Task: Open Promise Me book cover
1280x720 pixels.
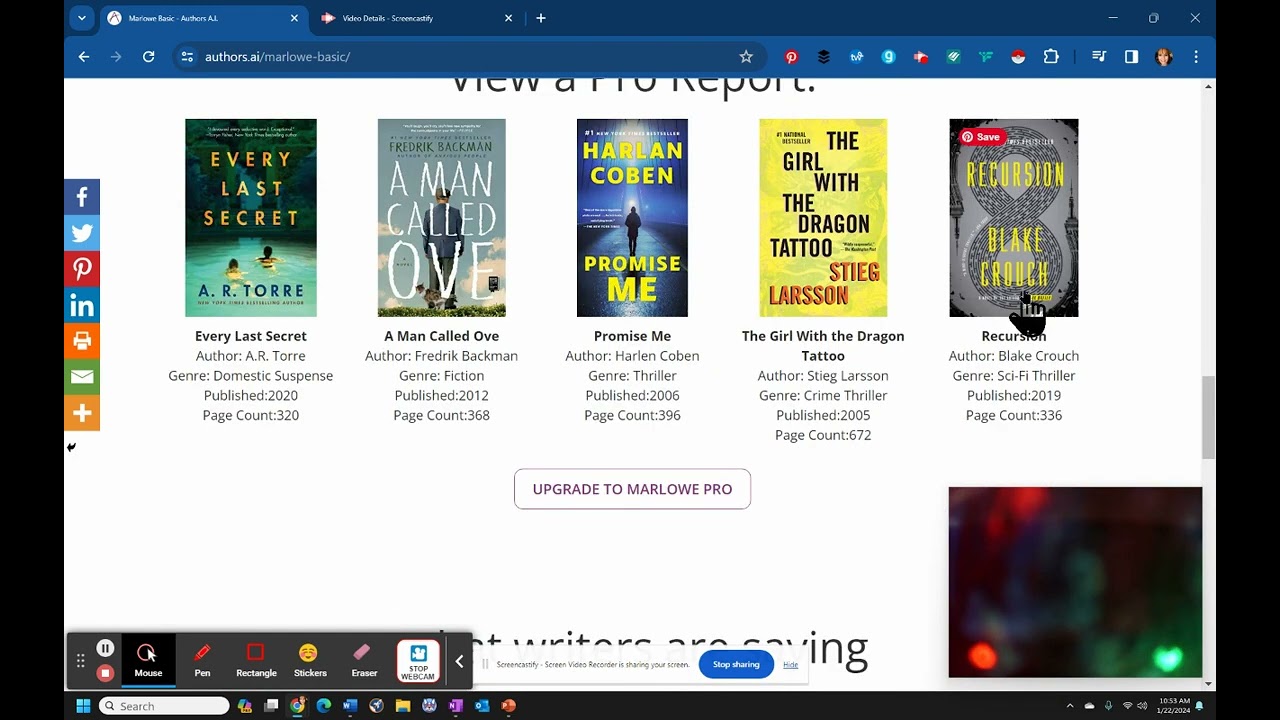Action: click(632, 218)
